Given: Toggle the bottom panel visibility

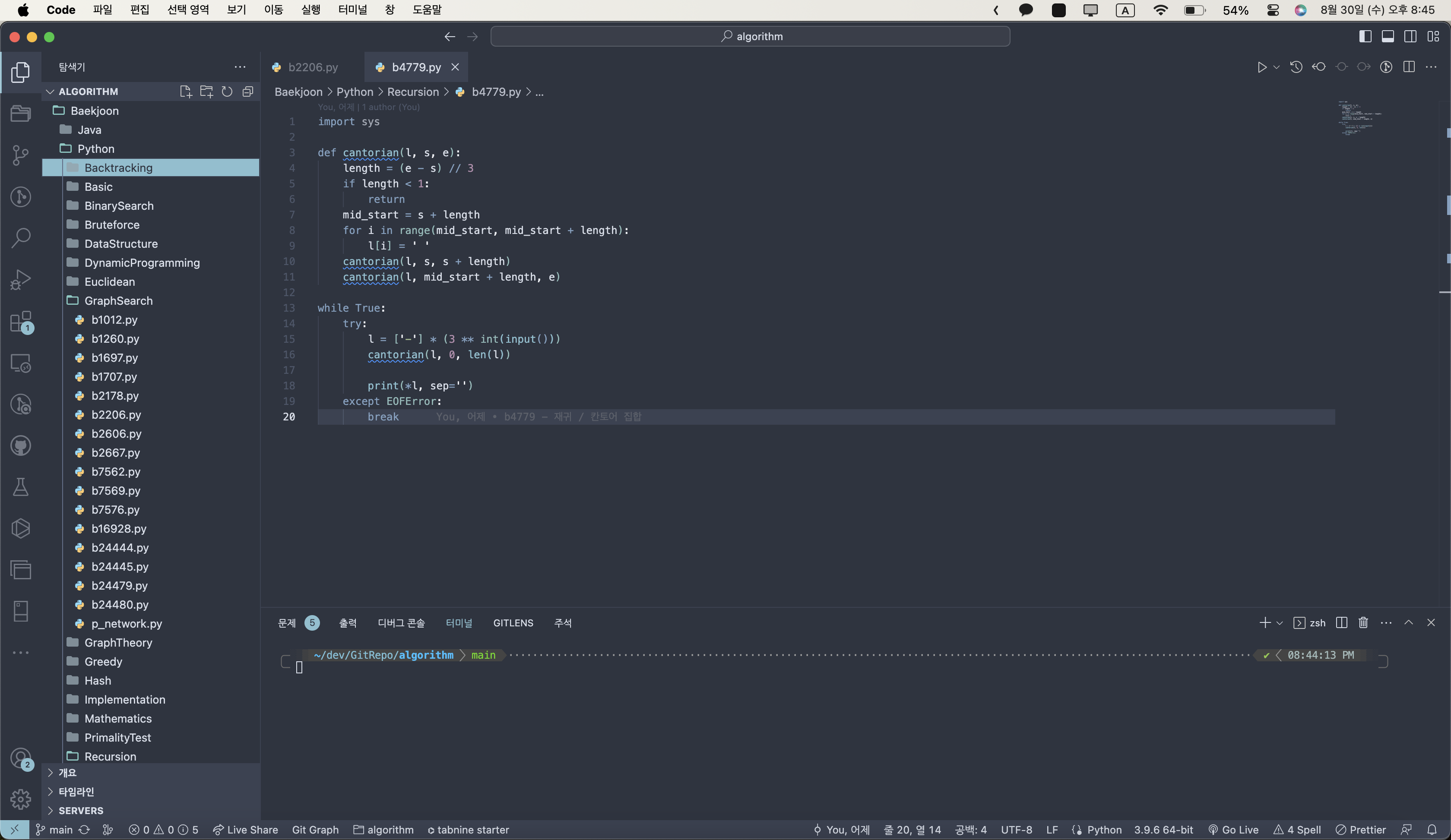Looking at the screenshot, I should pyautogui.click(x=1388, y=36).
